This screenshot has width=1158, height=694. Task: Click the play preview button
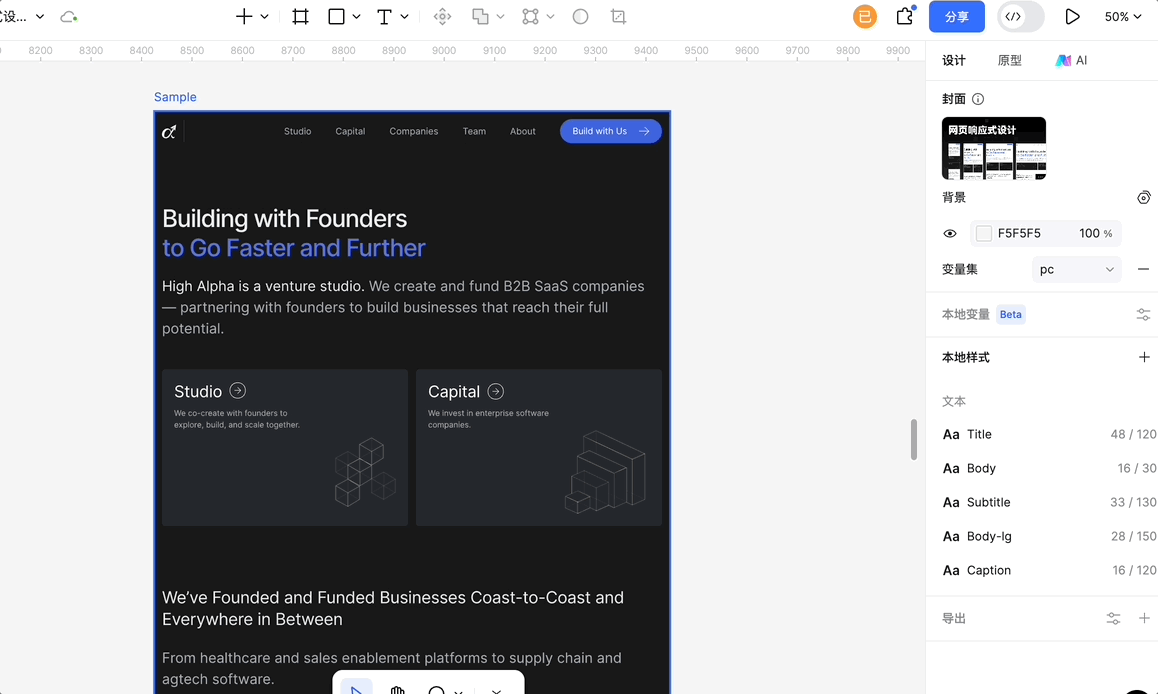click(x=1072, y=17)
